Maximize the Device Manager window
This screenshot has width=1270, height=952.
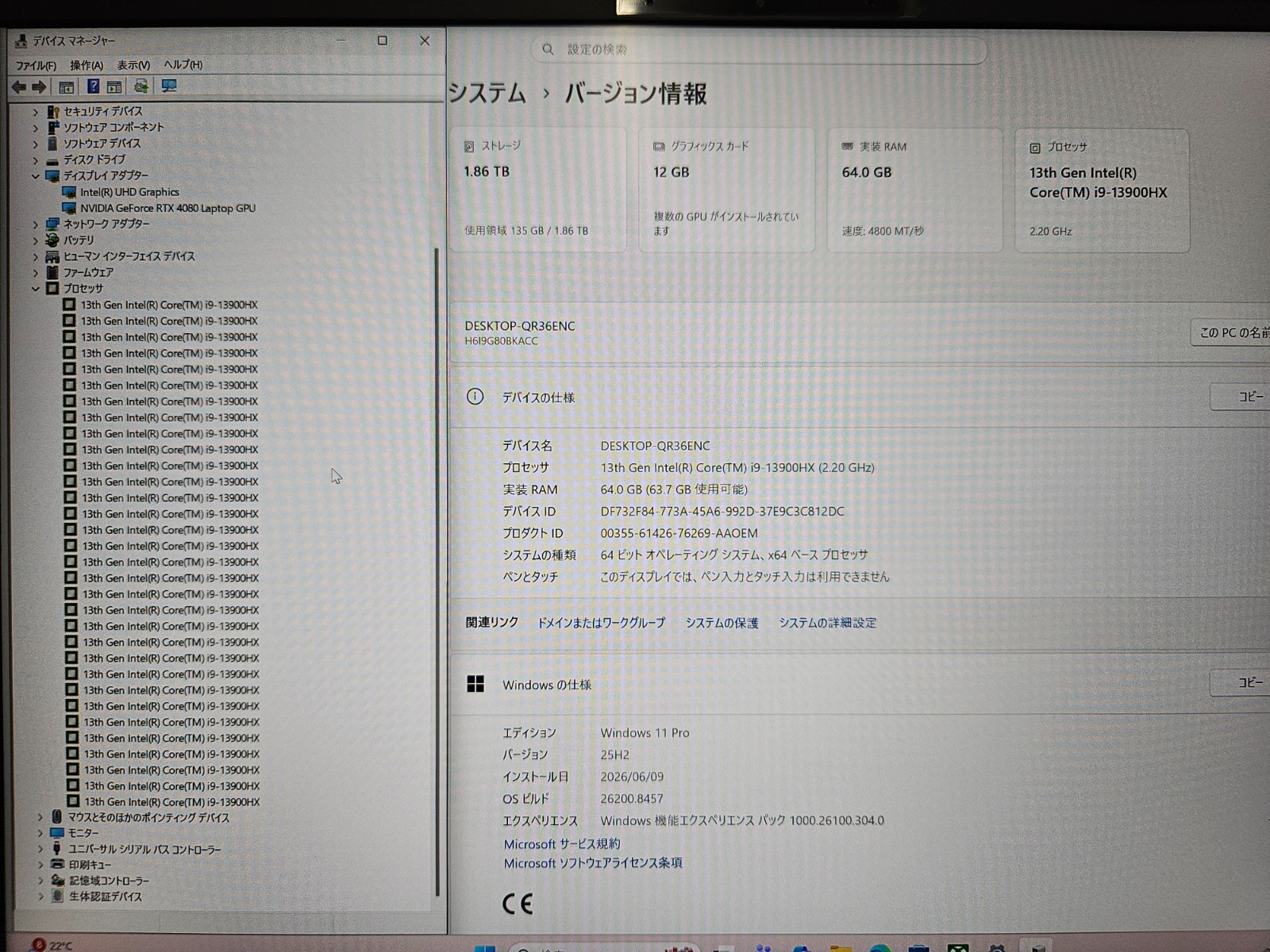pos(383,40)
